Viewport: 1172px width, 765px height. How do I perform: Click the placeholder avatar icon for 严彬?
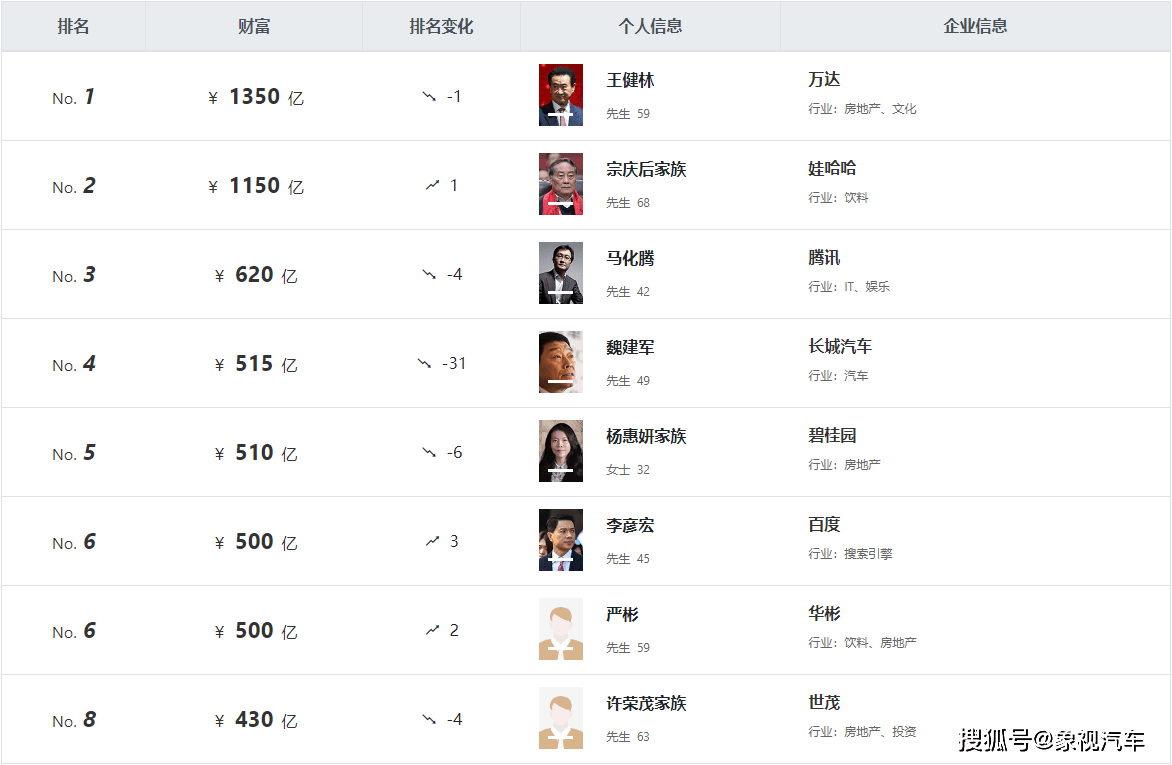[x=561, y=629]
